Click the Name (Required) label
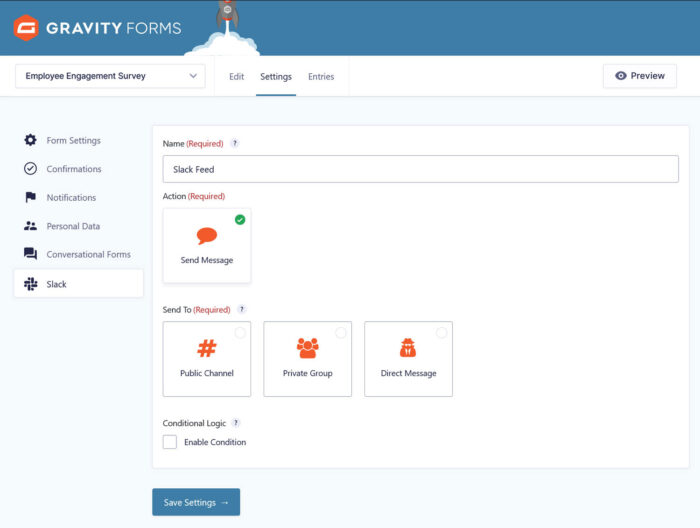The width and height of the screenshot is (700, 528). [x=193, y=143]
